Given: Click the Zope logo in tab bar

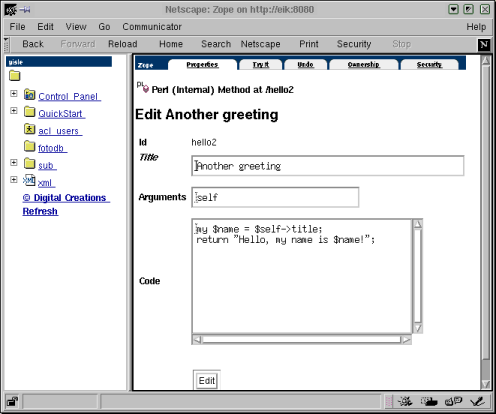Looking at the screenshot, I should click(146, 65).
